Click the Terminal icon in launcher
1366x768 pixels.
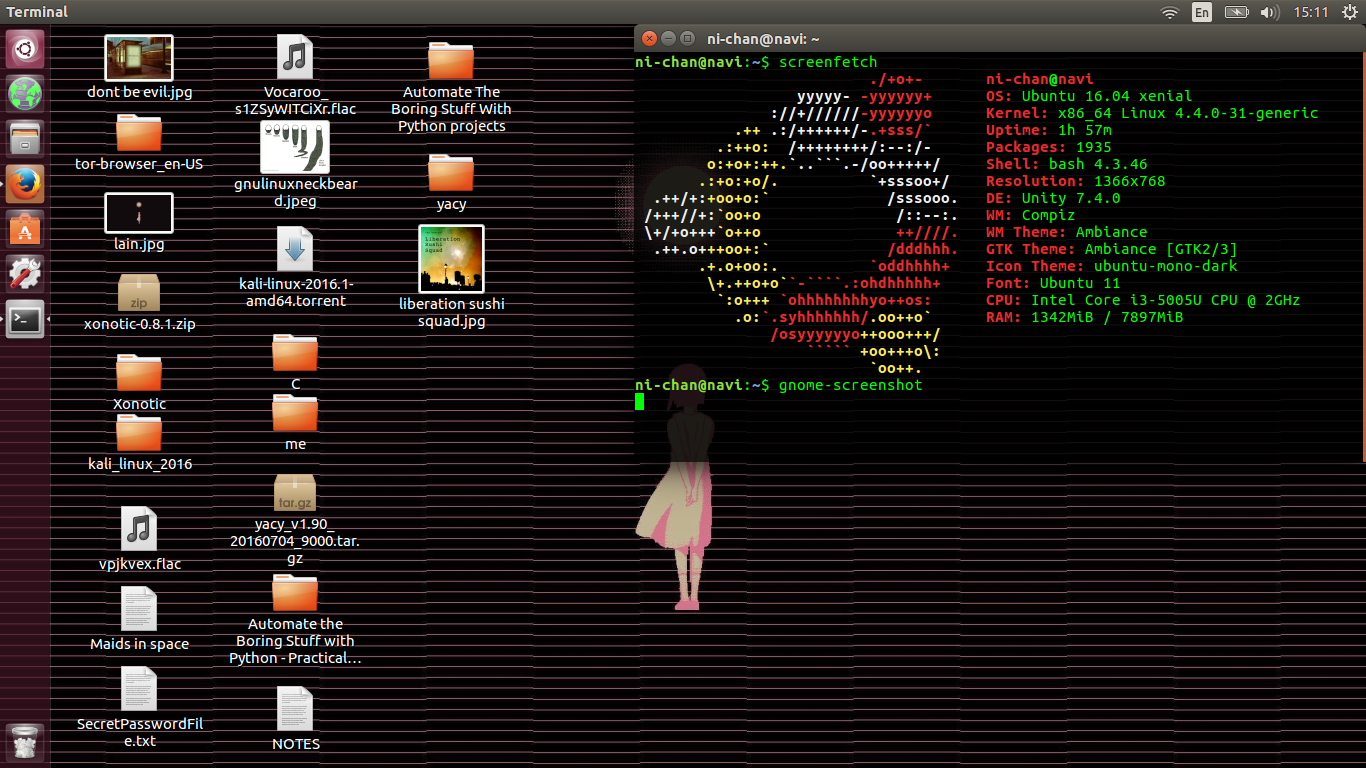(x=25, y=320)
